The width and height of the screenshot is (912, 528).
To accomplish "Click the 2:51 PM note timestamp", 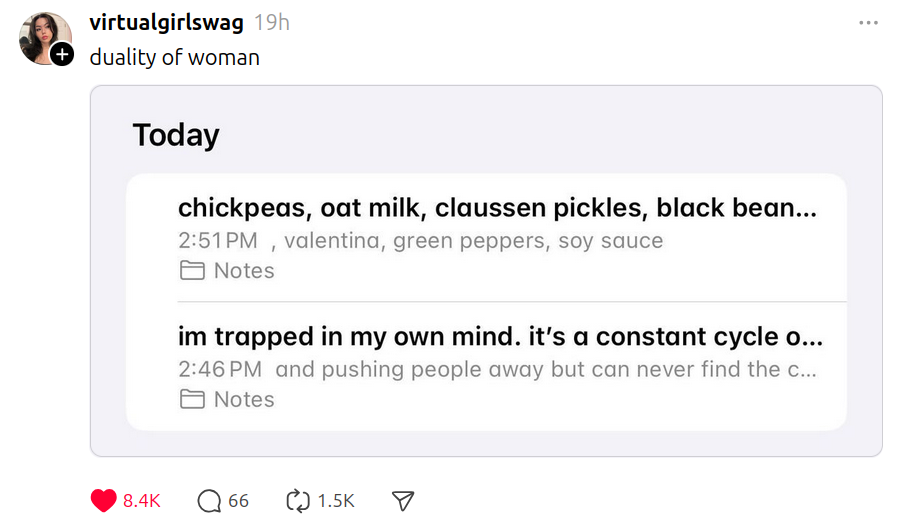I will (x=218, y=241).
